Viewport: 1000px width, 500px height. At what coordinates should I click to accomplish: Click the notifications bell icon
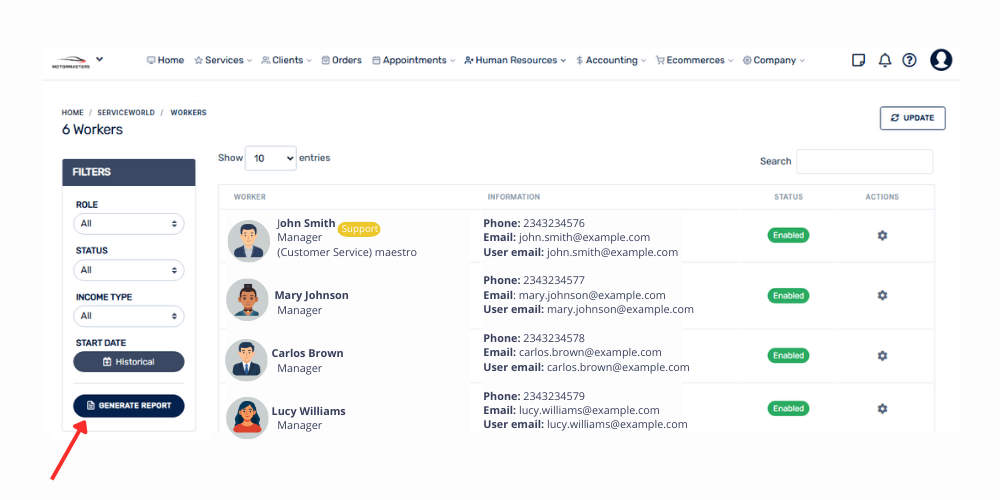pyautogui.click(x=884, y=60)
